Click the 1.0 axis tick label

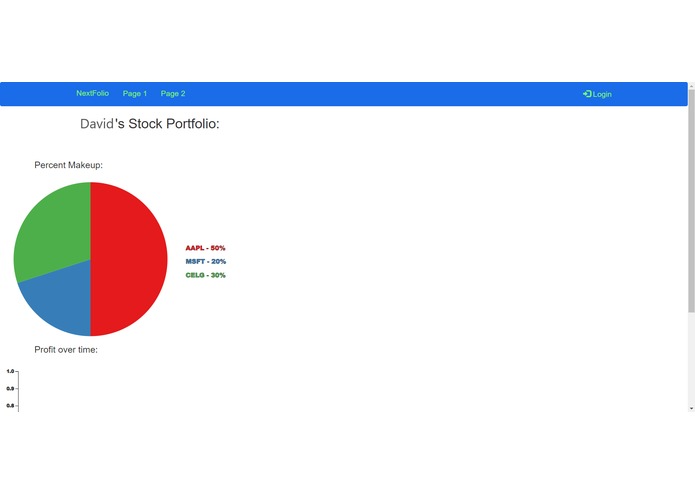(10, 371)
